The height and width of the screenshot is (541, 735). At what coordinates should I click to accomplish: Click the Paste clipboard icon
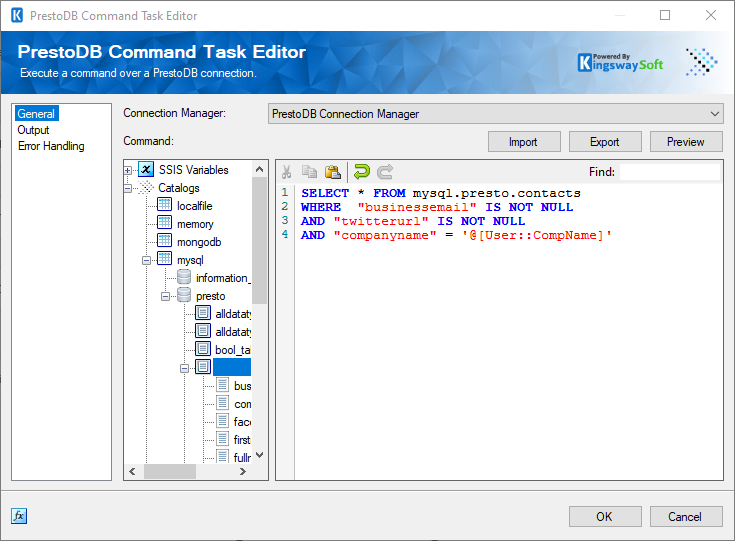(333, 172)
